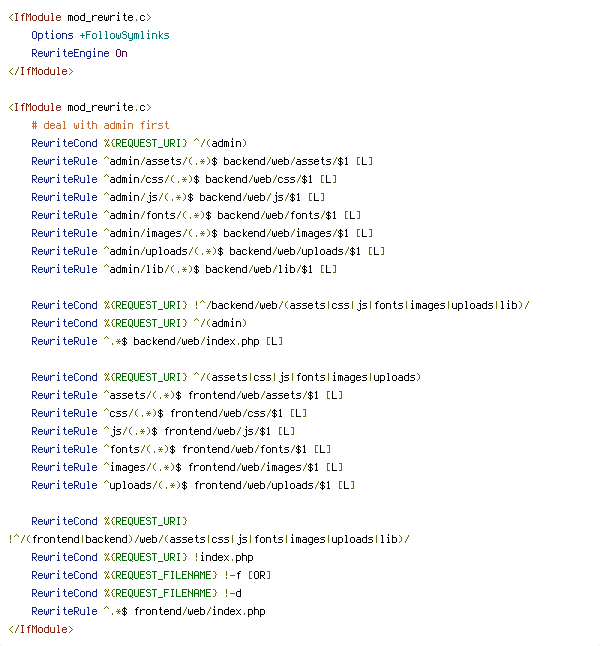Click the ^uploads/(.*)$ rewrite pattern
Viewport: 600px width, 646px height.
[x=145, y=485]
